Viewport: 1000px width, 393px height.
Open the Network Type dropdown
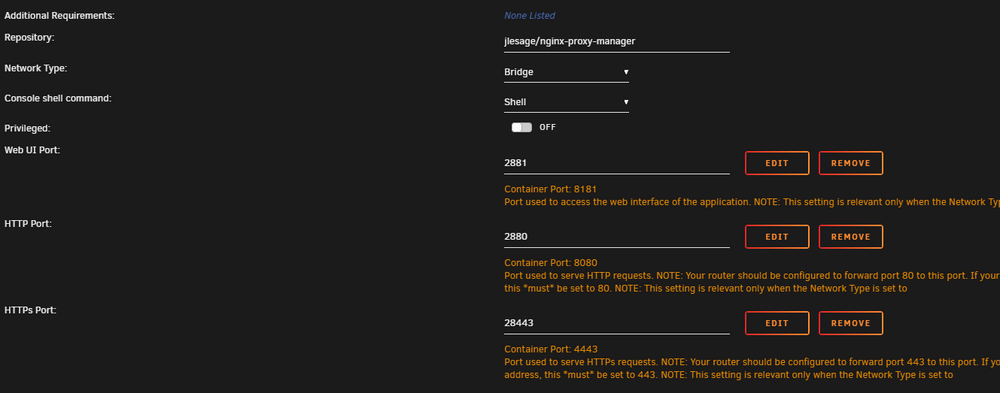pos(566,72)
